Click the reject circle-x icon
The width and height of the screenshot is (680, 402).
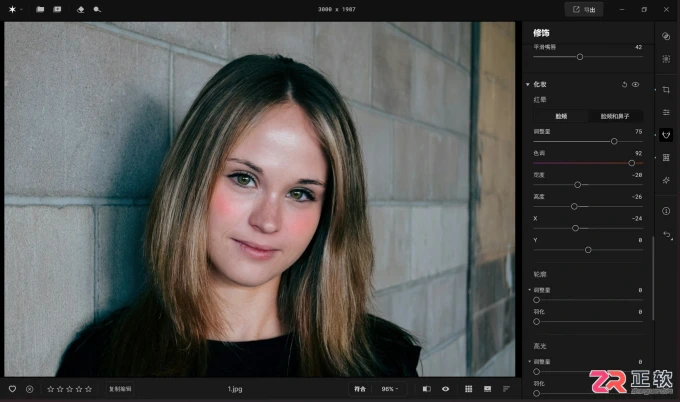point(29,389)
